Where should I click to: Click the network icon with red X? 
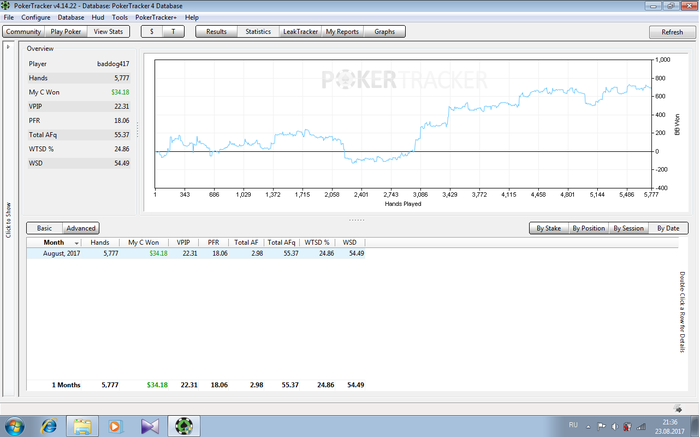point(627,427)
